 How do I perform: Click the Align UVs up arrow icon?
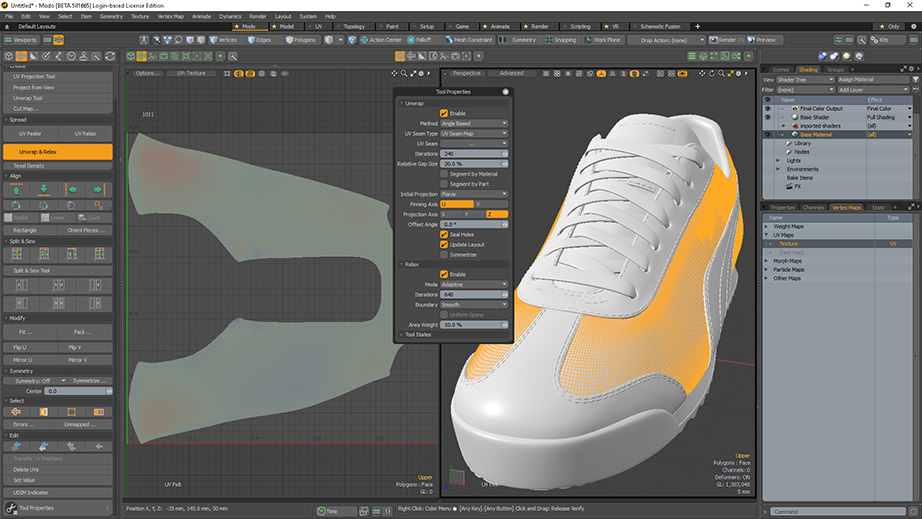click(x=16, y=189)
